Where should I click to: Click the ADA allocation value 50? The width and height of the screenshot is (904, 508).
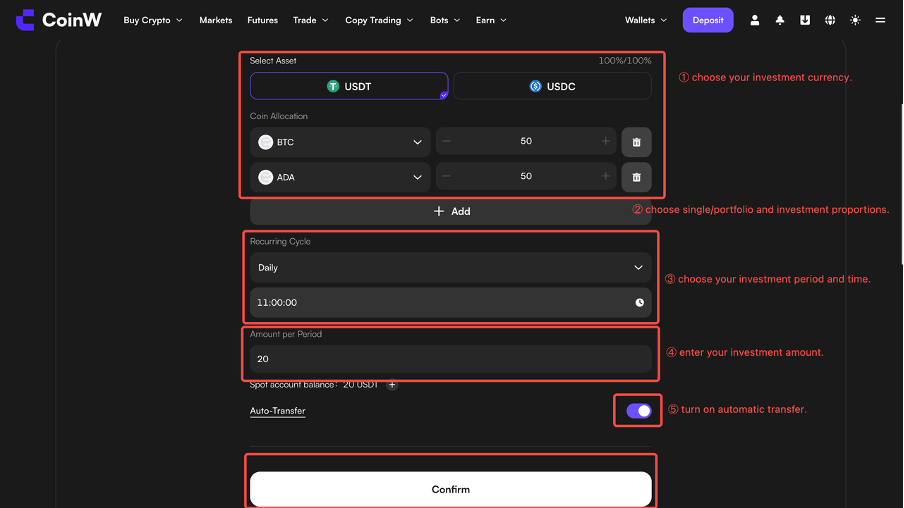(526, 176)
